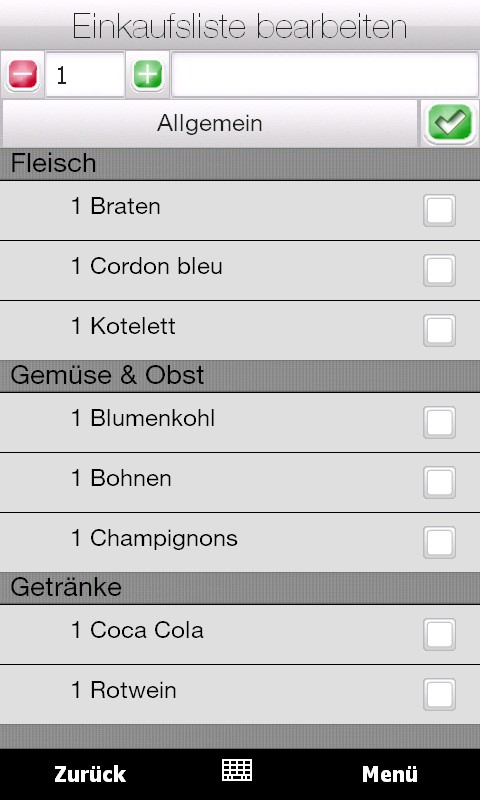Go back with Zurück softkey
480x800 pixels.
point(90,774)
